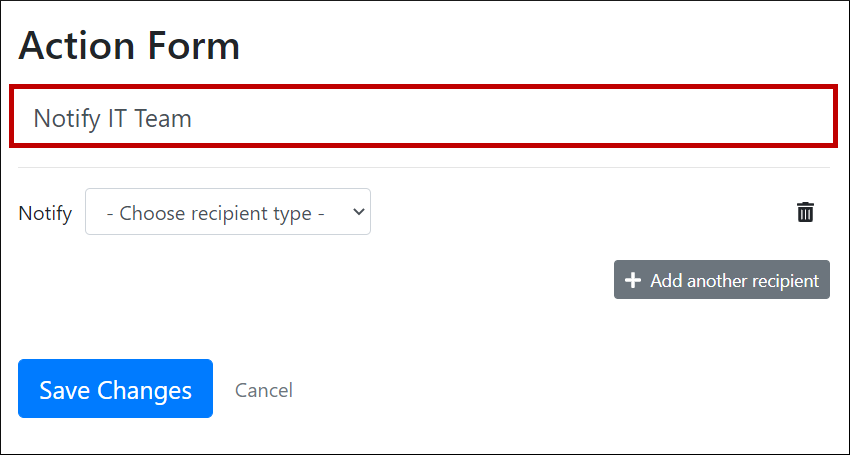
Task: Cancel the action form
Action: [264, 390]
